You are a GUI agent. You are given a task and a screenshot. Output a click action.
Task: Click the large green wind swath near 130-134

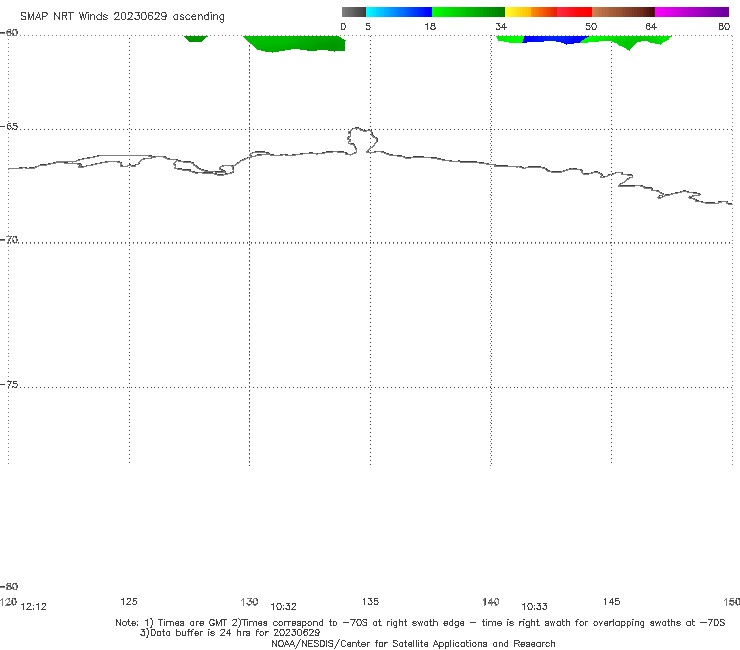click(x=297, y=43)
